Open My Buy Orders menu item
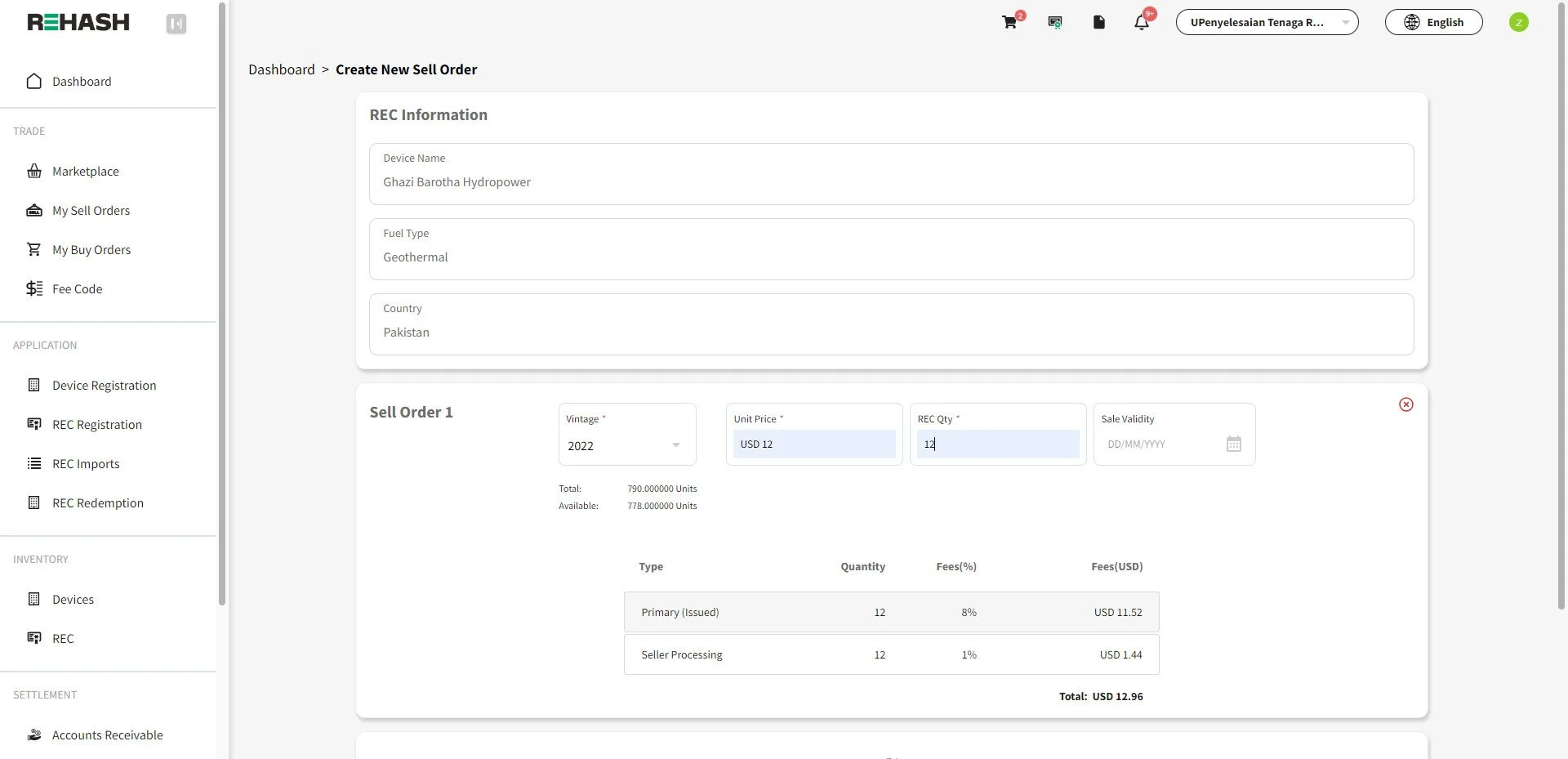Viewport: 1568px width, 759px height. pos(91,249)
